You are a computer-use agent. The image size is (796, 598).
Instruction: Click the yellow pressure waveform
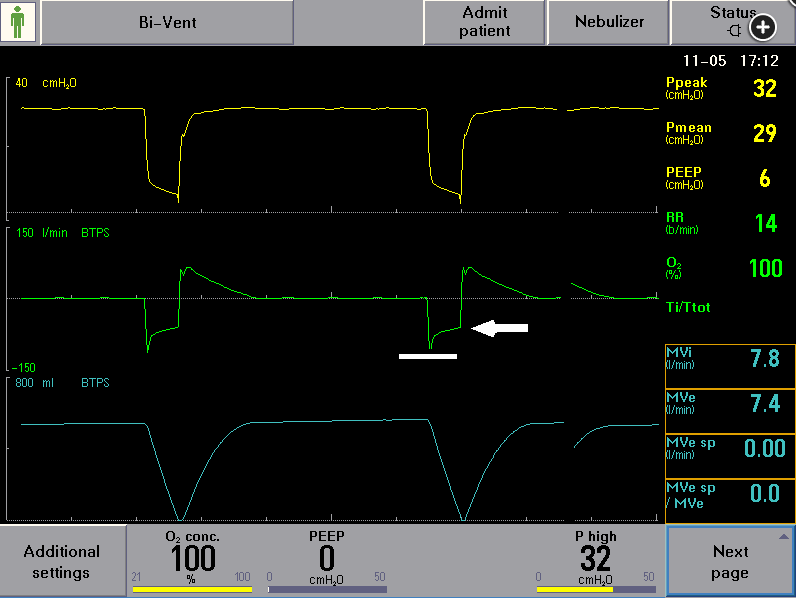click(x=300, y=108)
